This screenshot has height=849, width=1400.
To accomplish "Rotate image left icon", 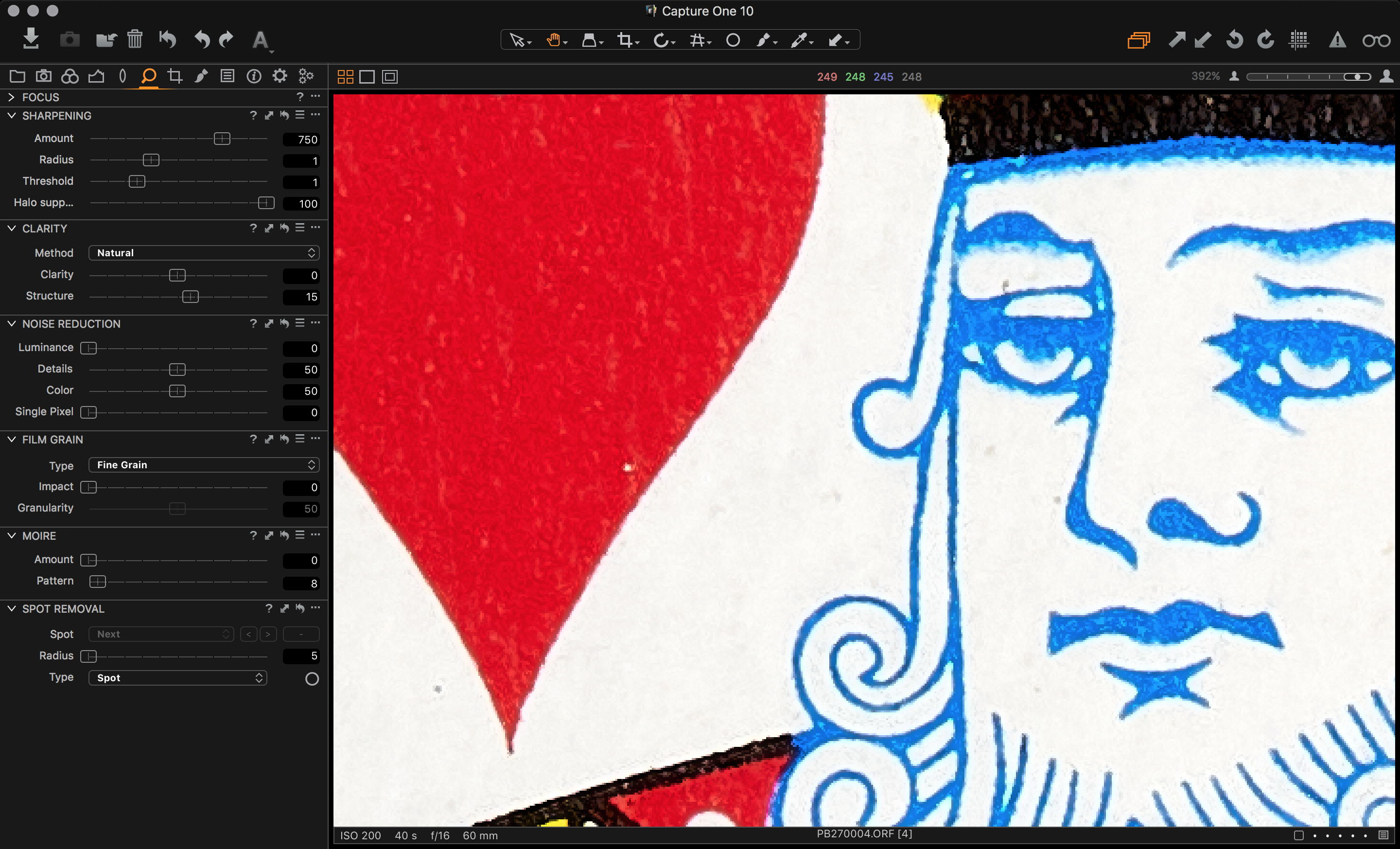I will (1234, 40).
